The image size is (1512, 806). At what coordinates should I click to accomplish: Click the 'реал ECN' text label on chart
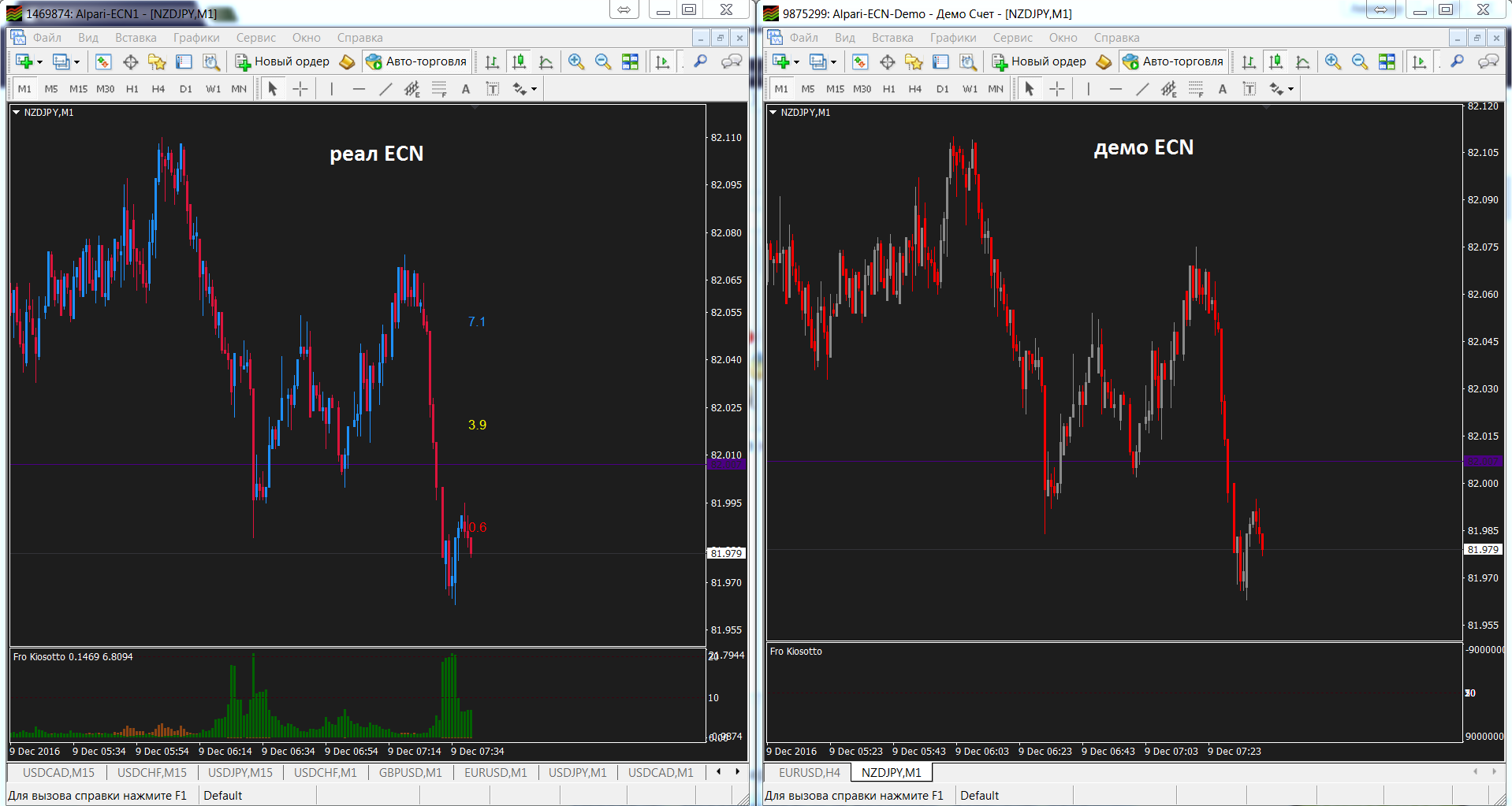377,154
